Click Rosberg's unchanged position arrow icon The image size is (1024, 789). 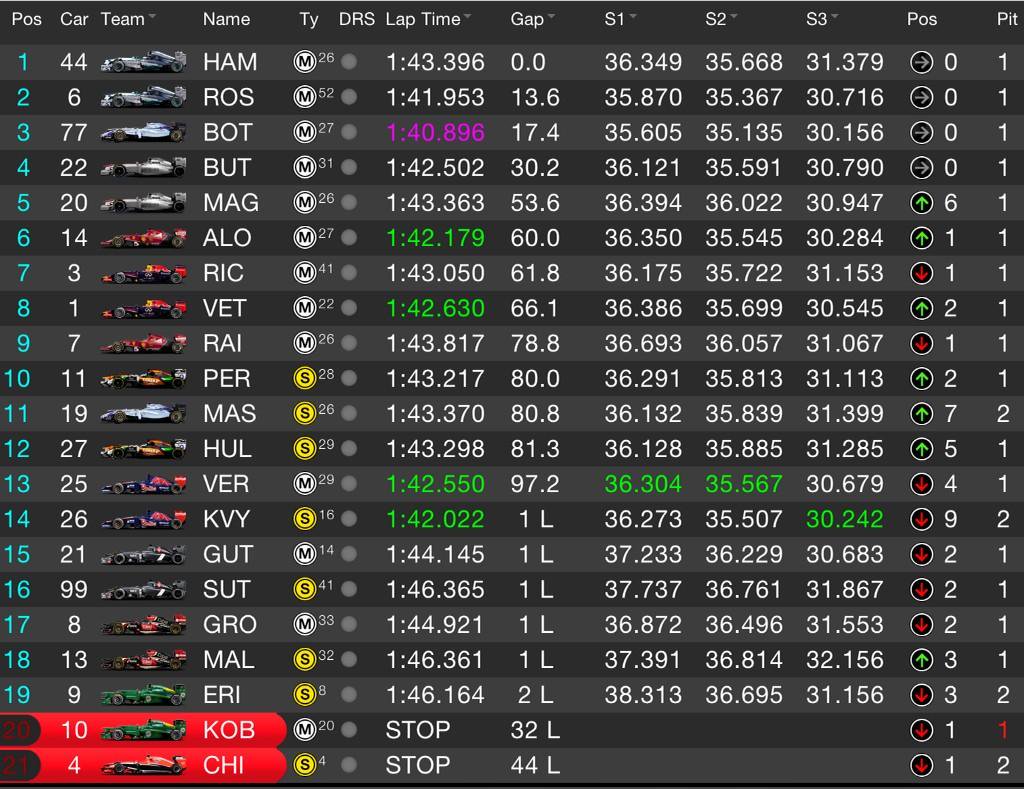pos(921,98)
